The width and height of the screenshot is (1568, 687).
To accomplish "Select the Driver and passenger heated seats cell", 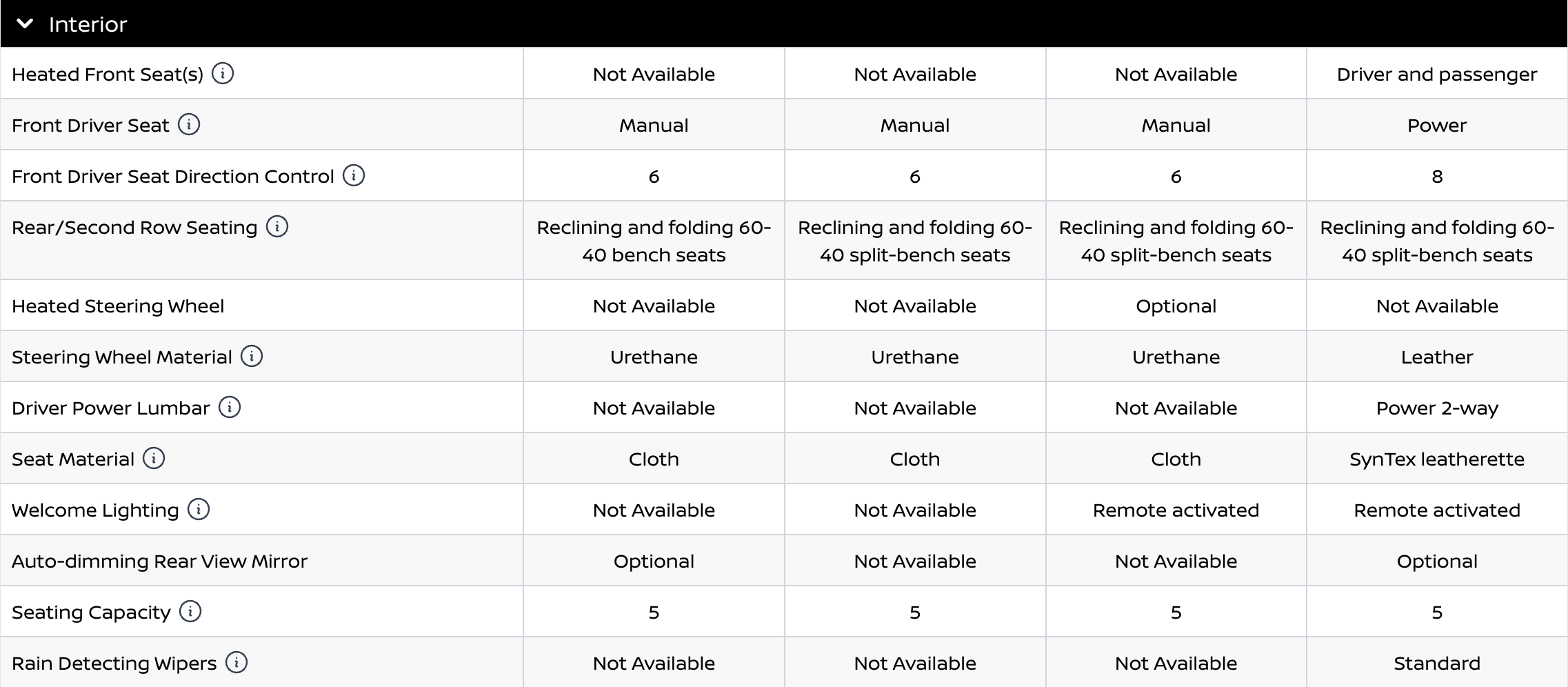I will tap(1436, 74).
